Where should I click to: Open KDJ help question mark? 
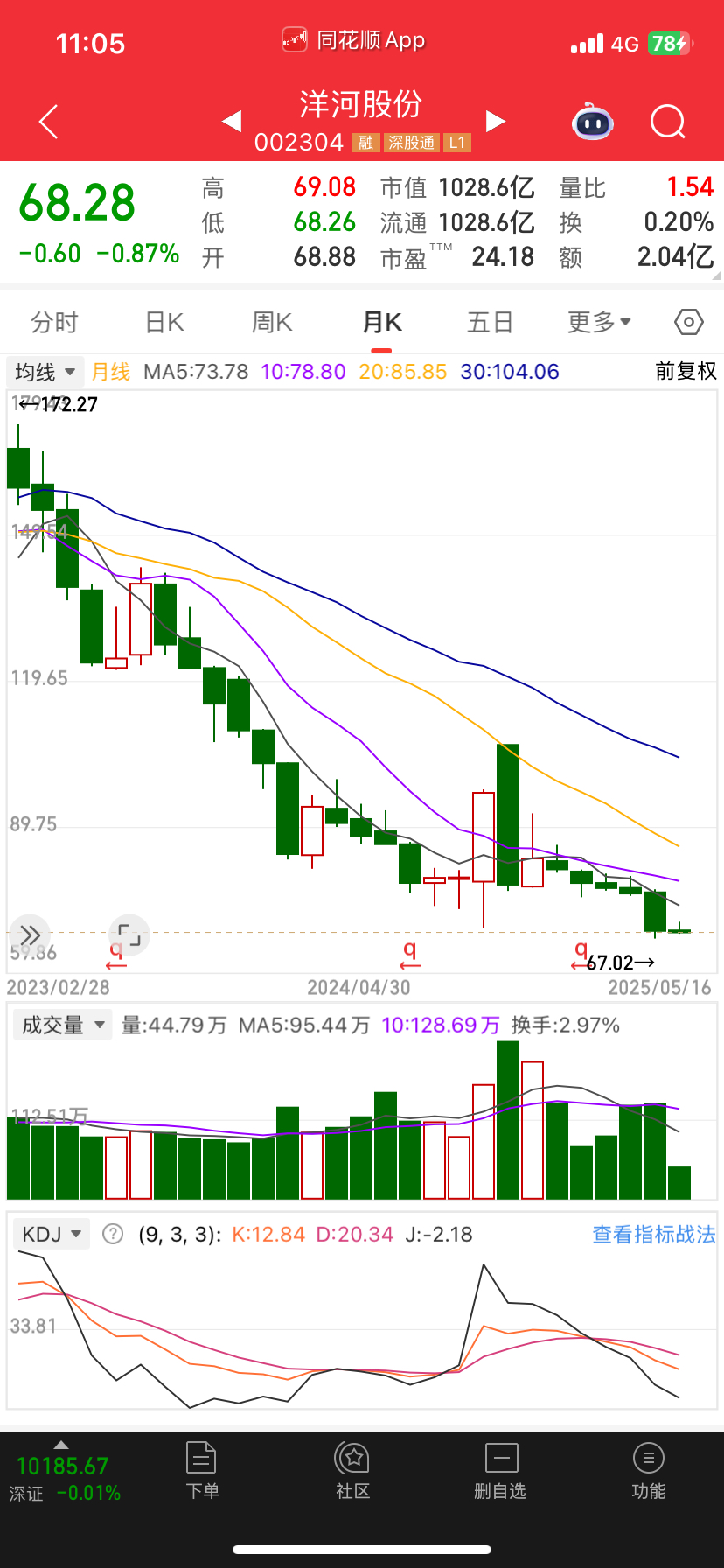113,1234
